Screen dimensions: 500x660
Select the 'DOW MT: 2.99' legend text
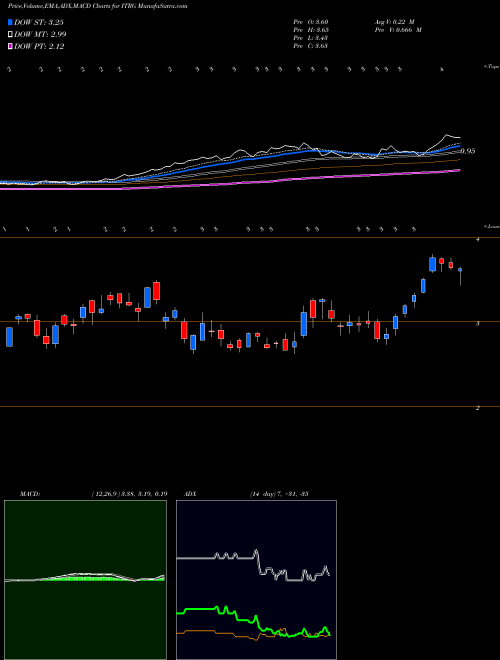click(x=40, y=34)
